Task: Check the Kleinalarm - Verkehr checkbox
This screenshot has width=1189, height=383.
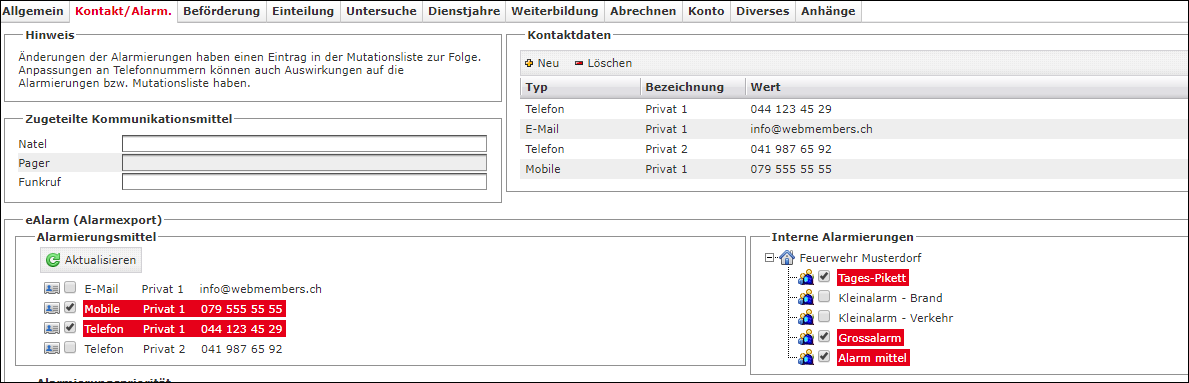Action: click(824, 316)
